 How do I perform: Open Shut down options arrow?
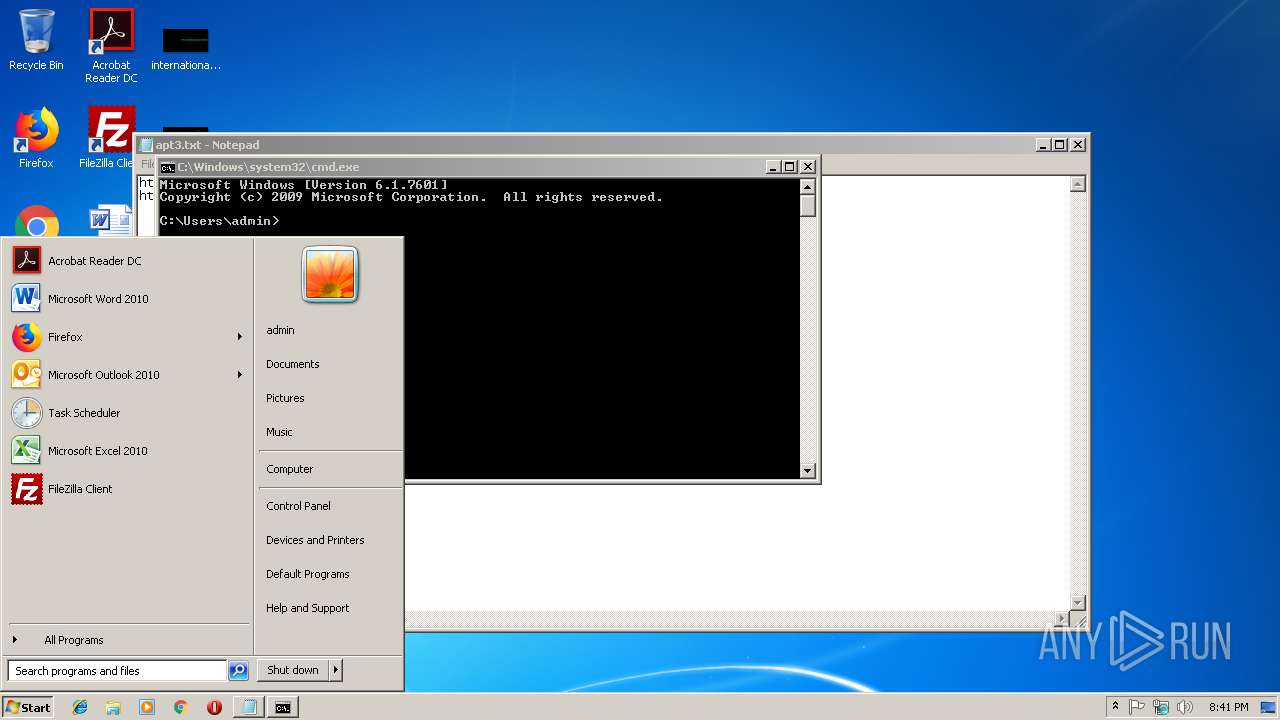click(x=336, y=670)
